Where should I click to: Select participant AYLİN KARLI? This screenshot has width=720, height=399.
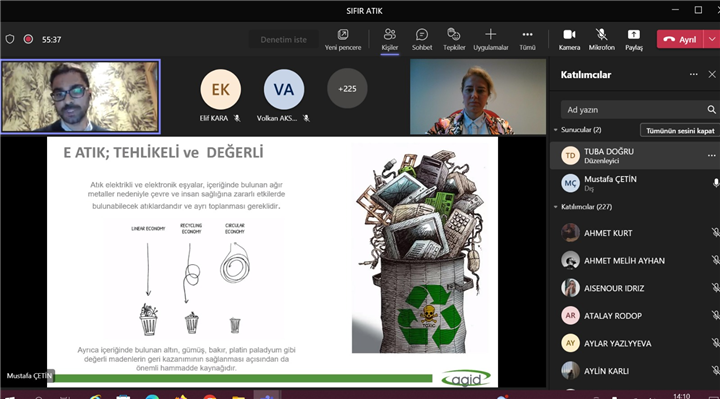[635, 371]
